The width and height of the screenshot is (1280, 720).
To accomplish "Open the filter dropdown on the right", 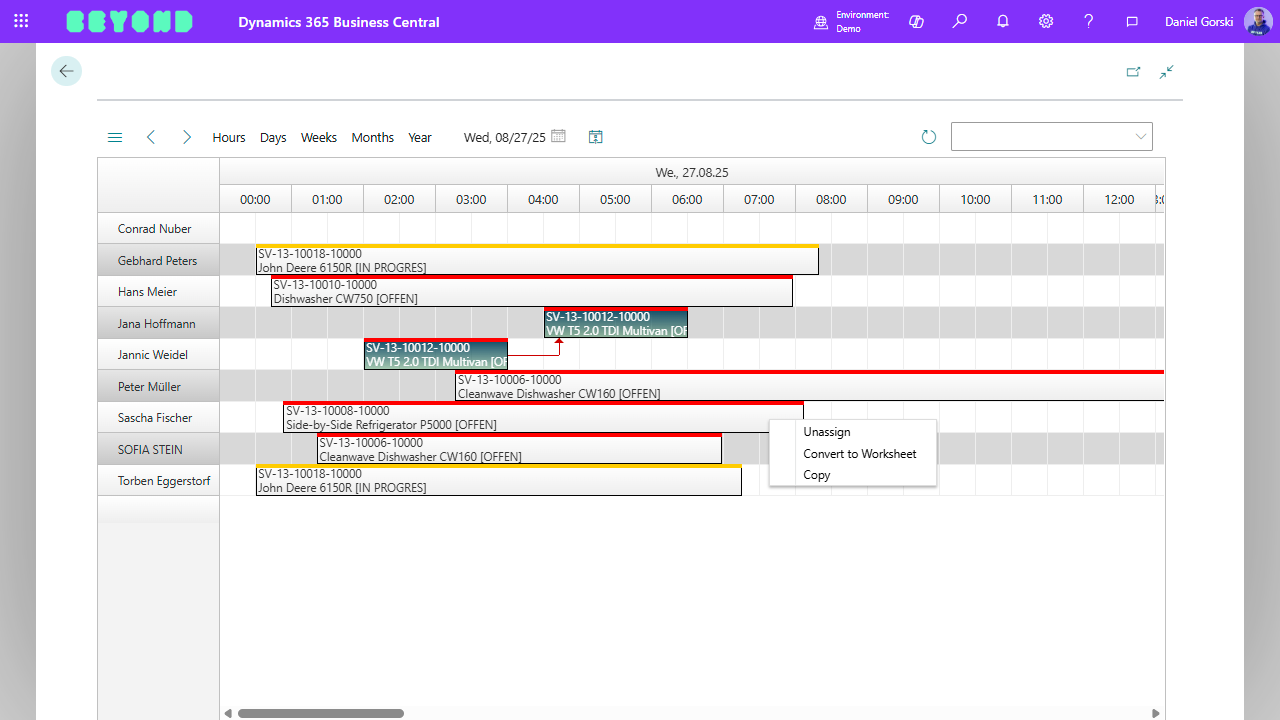I will pyautogui.click(x=1139, y=136).
